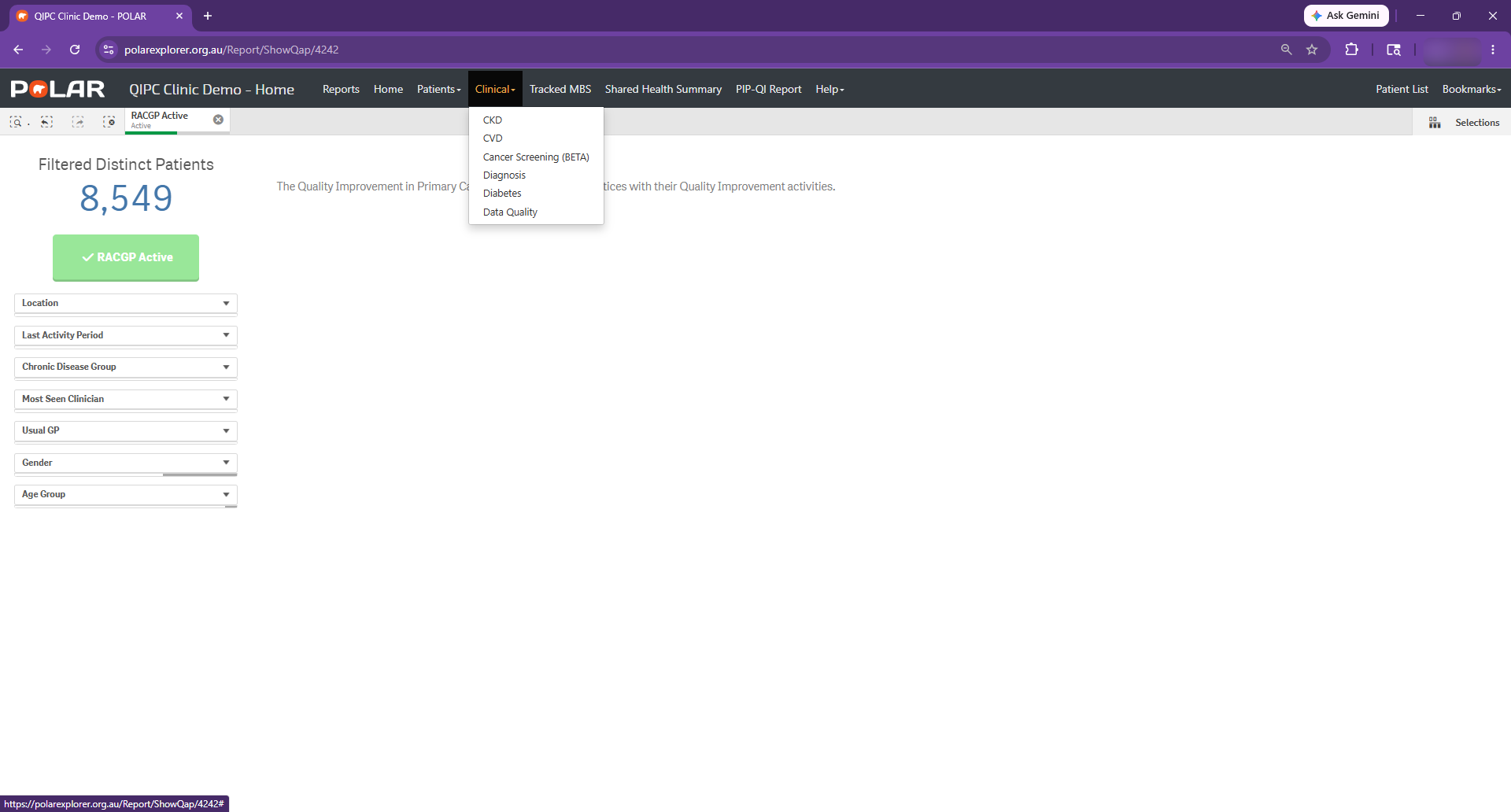The height and width of the screenshot is (812, 1511).
Task: Open the tab search/media icon
Action: point(1394,50)
